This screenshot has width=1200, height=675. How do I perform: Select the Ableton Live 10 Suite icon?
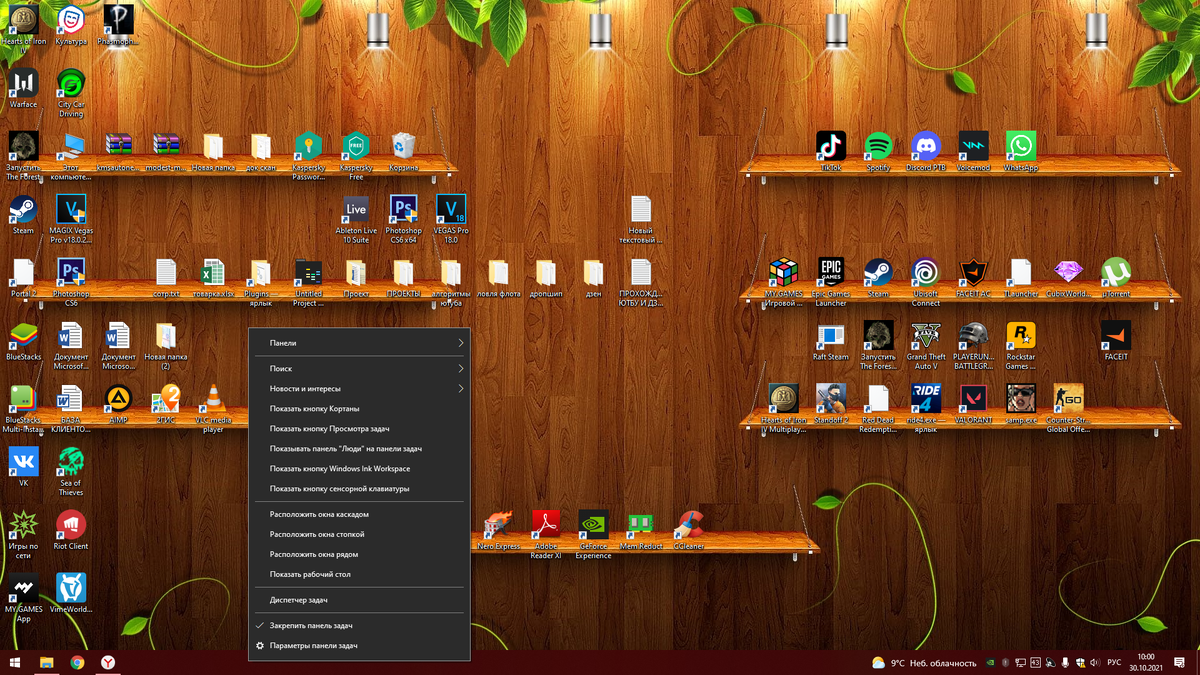pyautogui.click(x=356, y=220)
